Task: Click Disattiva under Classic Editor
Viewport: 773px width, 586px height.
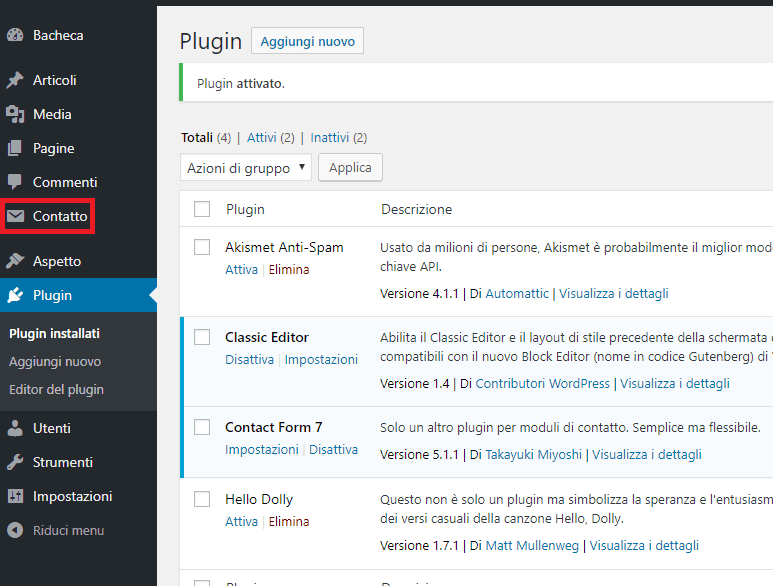Action: point(249,359)
